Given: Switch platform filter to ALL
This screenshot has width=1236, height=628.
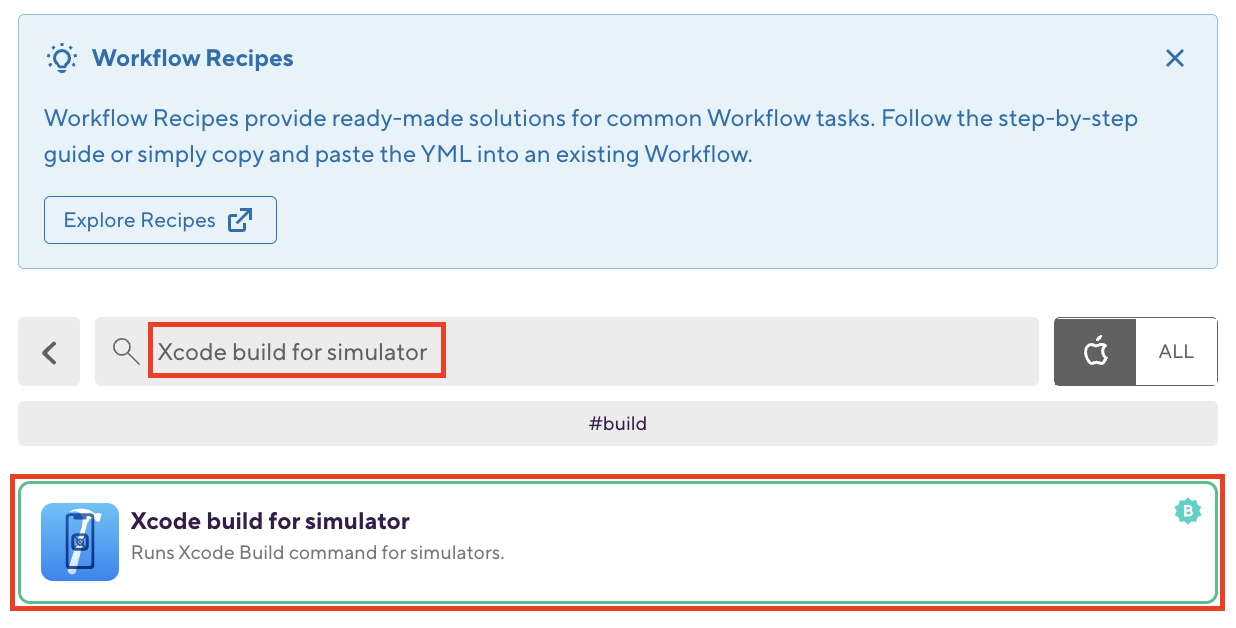Looking at the screenshot, I should click(1177, 352).
